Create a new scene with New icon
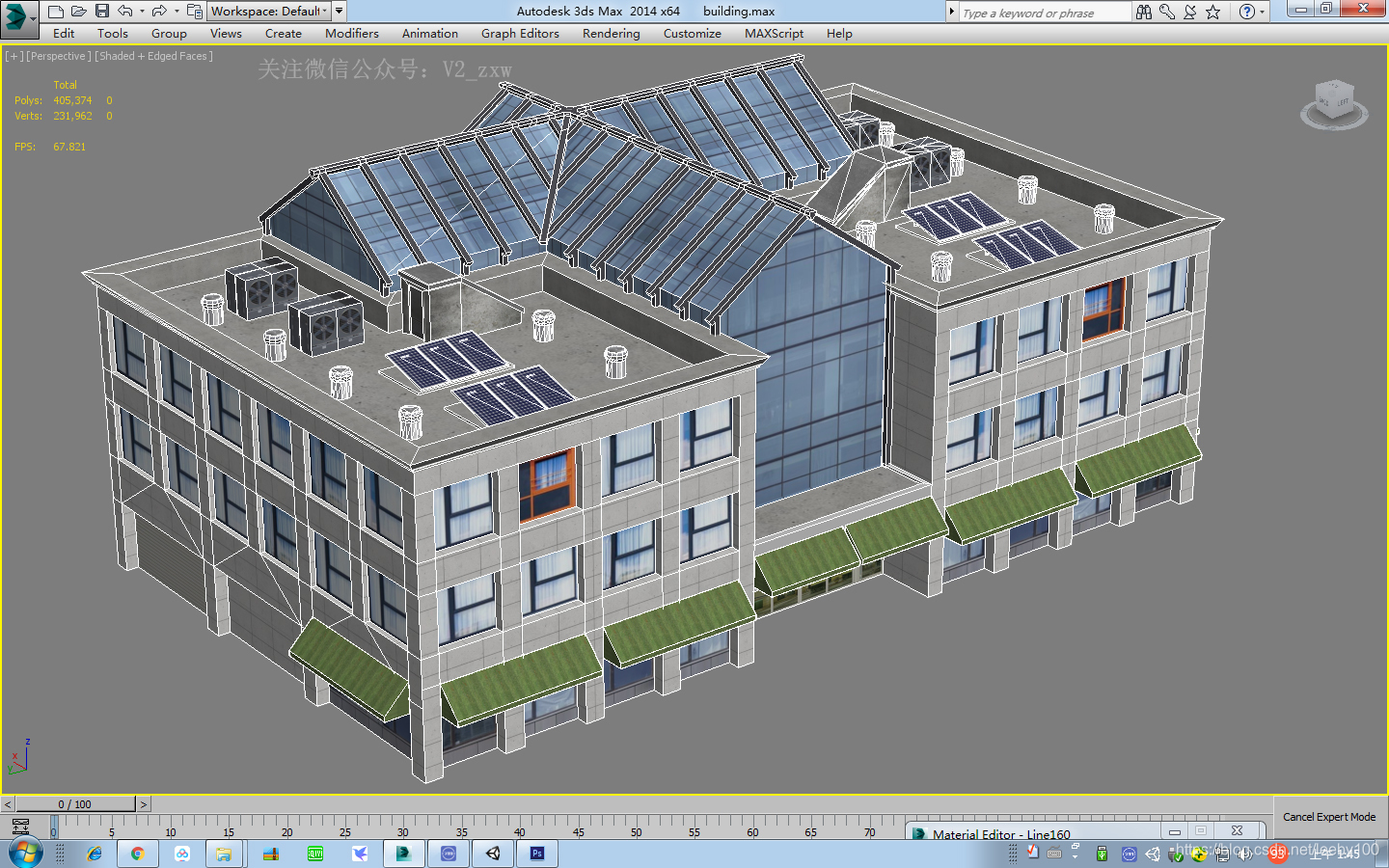 click(55, 12)
